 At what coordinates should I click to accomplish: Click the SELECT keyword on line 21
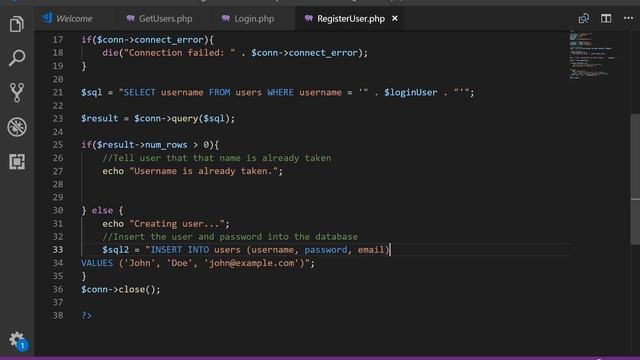pos(139,92)
